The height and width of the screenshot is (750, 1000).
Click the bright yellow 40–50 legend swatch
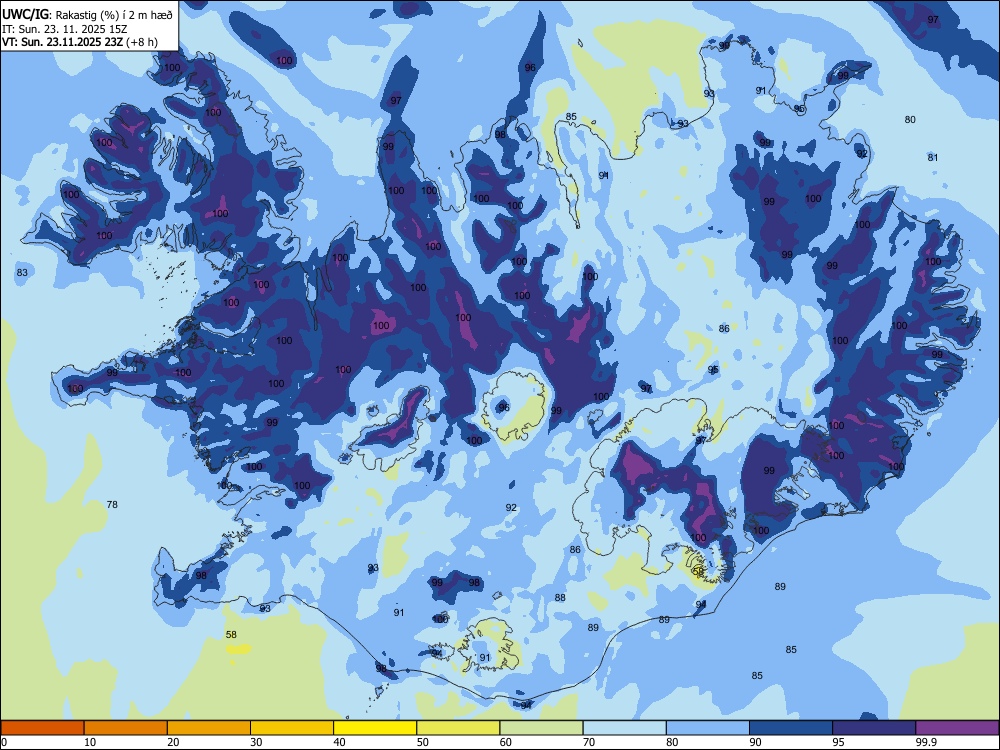pos(375,728)
